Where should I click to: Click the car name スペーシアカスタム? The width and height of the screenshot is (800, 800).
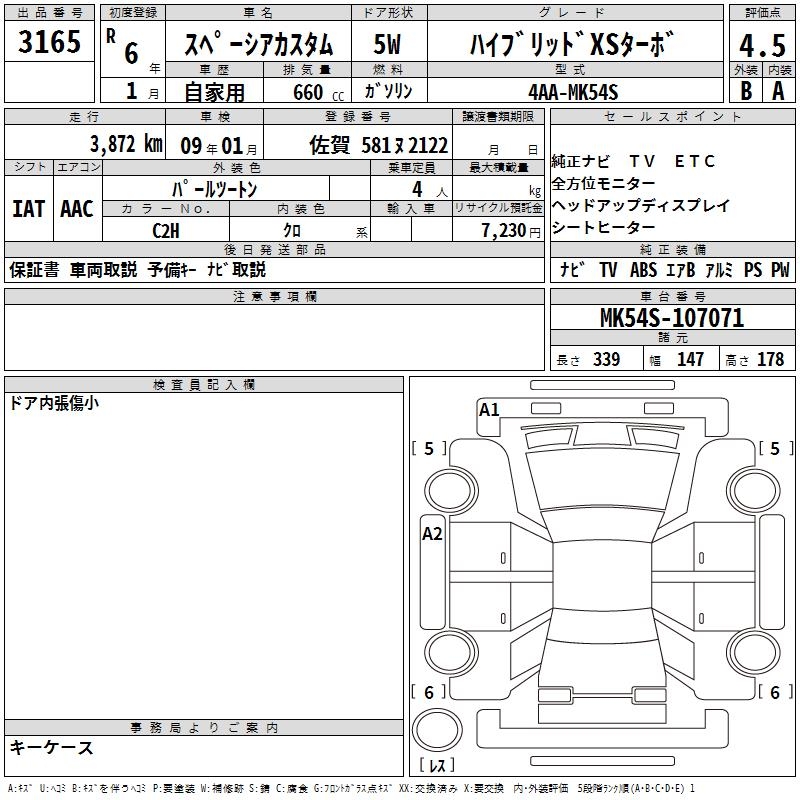pos(259,44)
